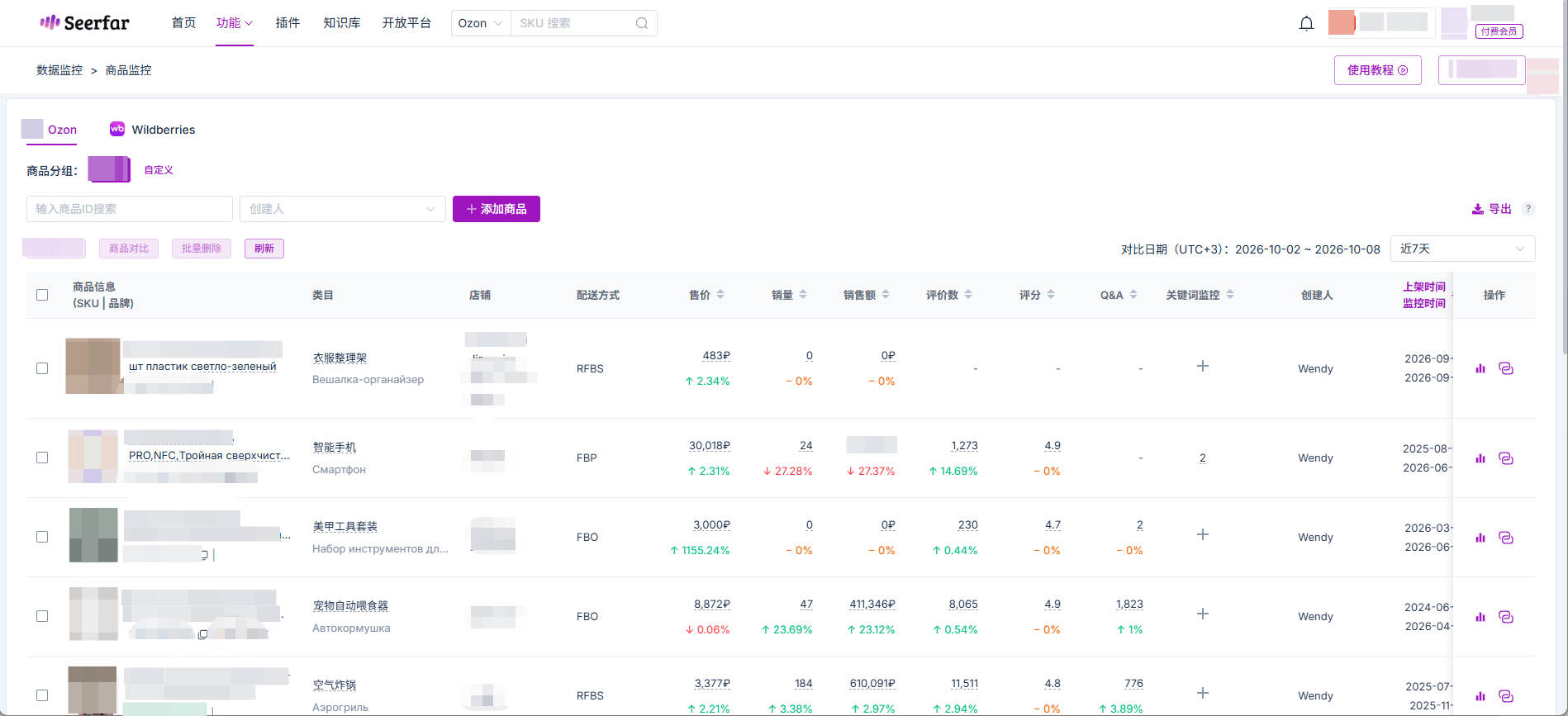Open the notifications bell
The image size is (1568, 716).
(x=1306, y=23)
